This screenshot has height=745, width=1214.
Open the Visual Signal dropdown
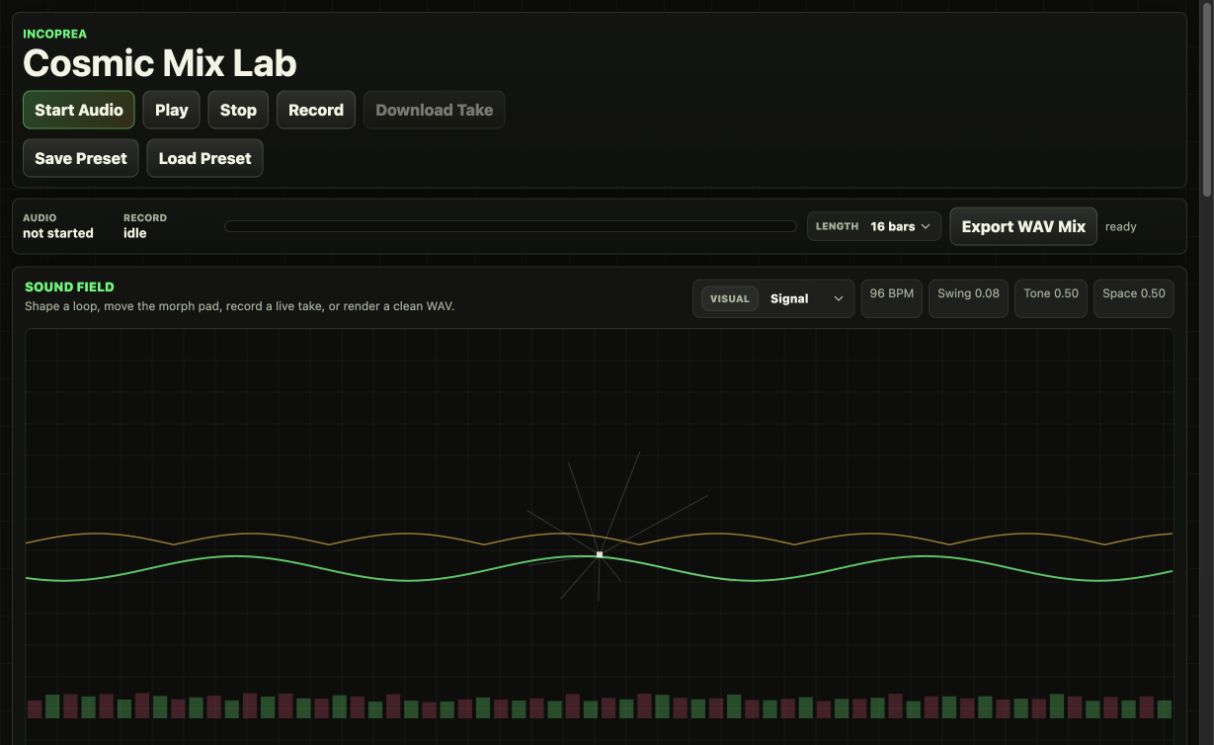773,298
